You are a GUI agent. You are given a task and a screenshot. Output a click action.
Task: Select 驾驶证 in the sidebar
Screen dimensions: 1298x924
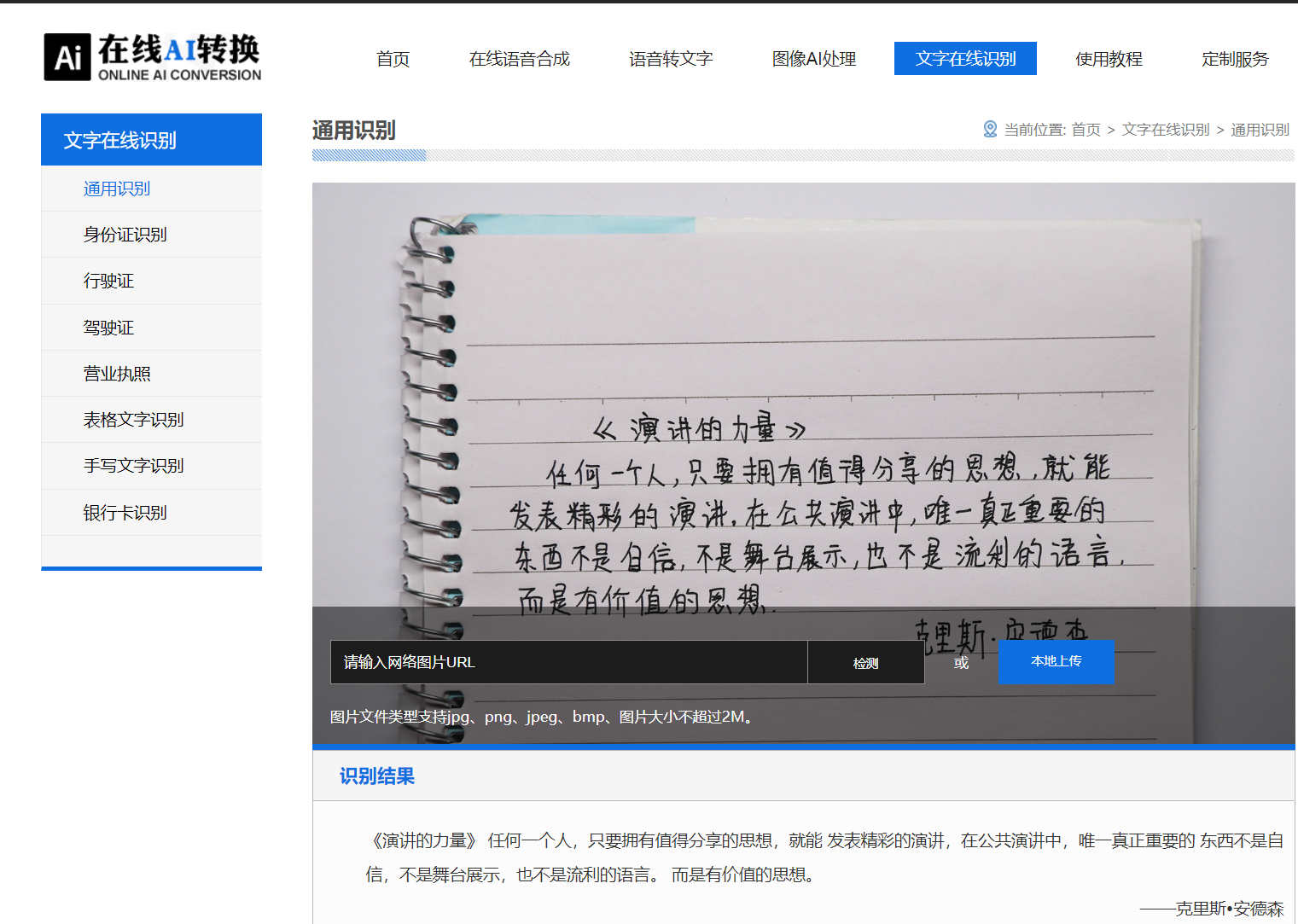[x=151, y=328]
